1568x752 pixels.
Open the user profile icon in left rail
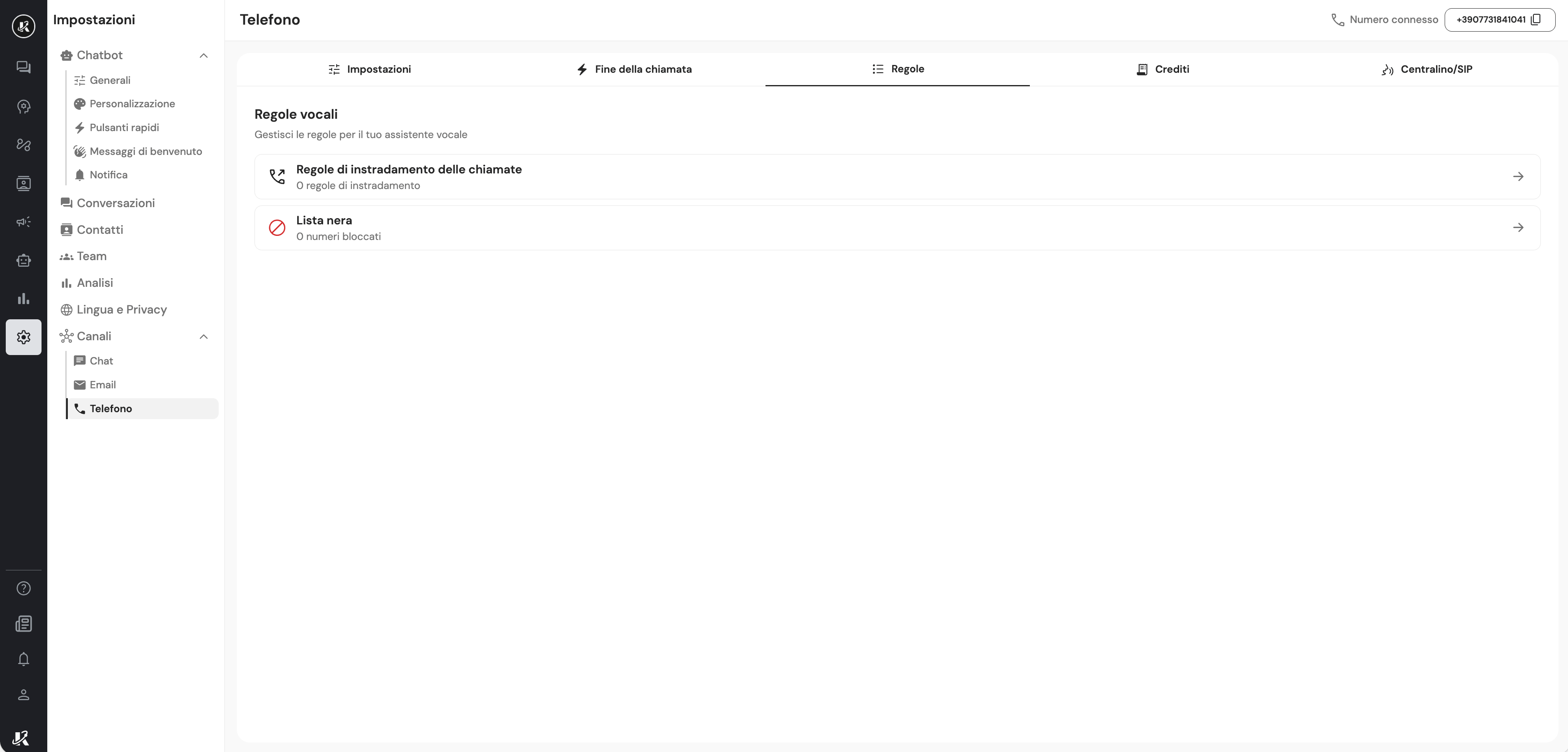[23, 695]
